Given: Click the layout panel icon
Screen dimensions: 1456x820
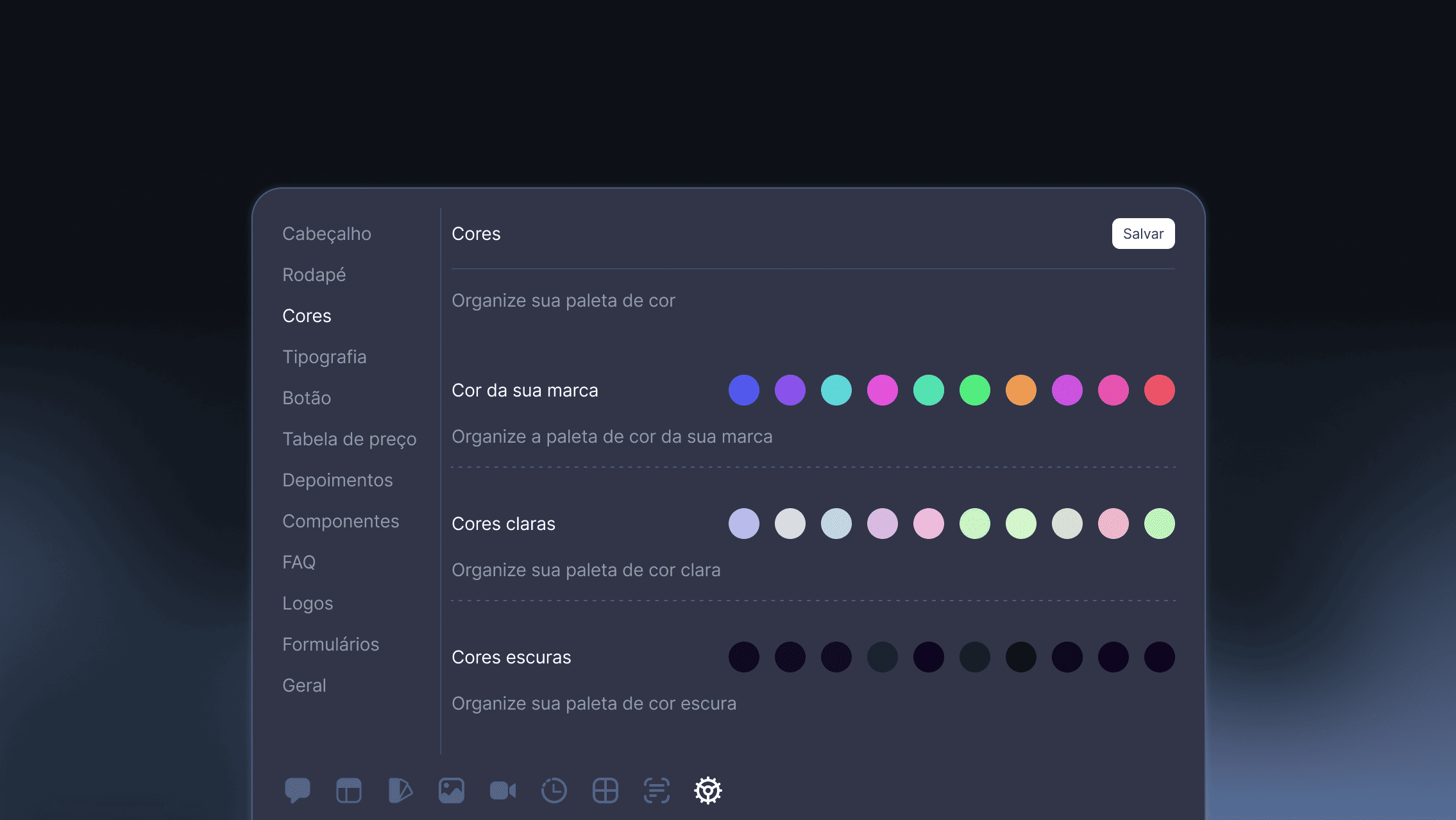Looking at the screenshot, I should pyautogui.click(x=349, y=790).
